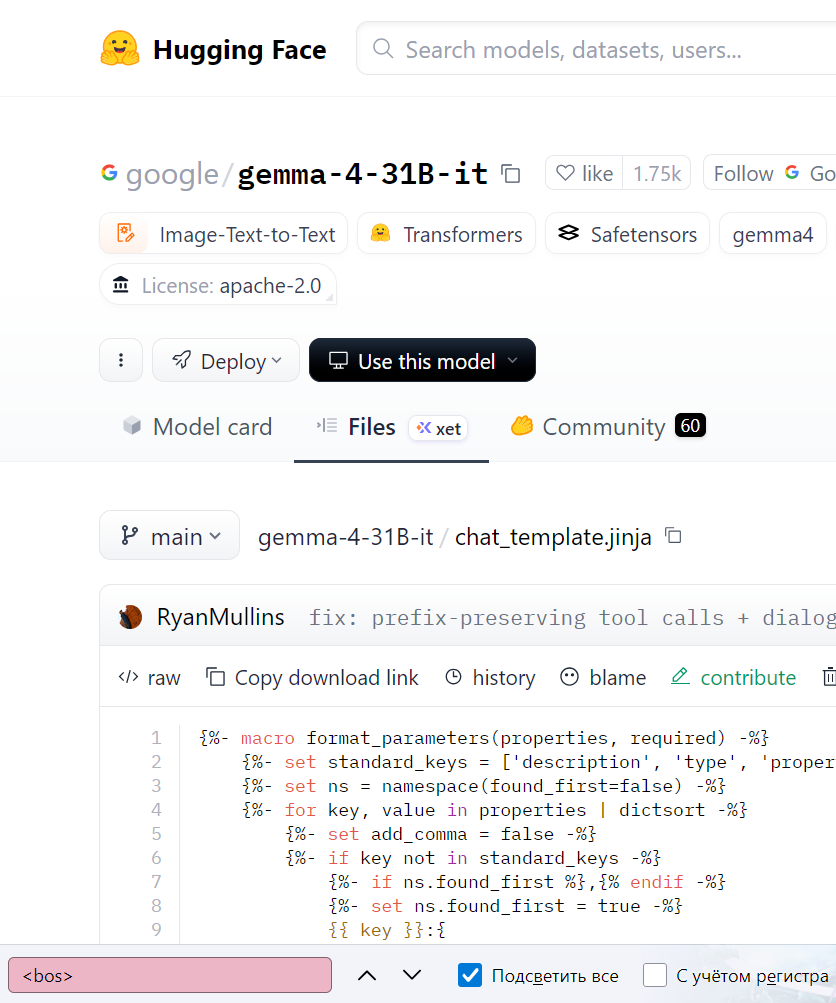Select the Transformers library tag
This screenshot has width=836, height=1003.
(446, 233)
